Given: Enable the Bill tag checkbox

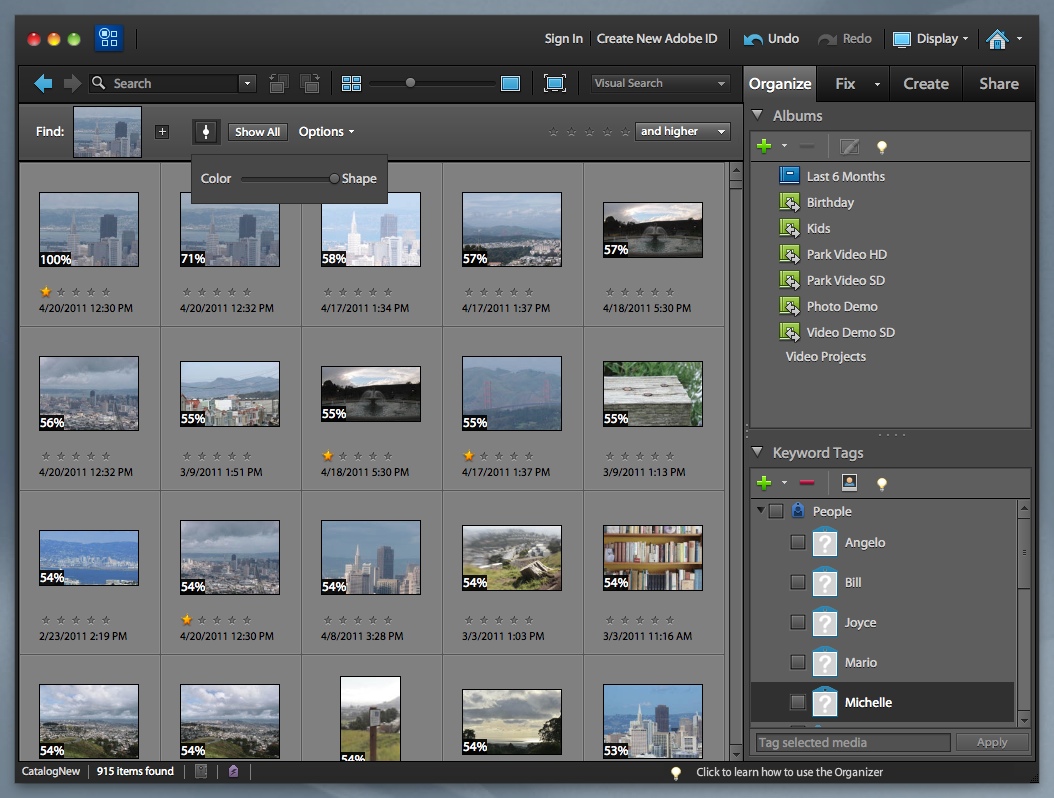Looking at the screenshot, I should [797, 582].
